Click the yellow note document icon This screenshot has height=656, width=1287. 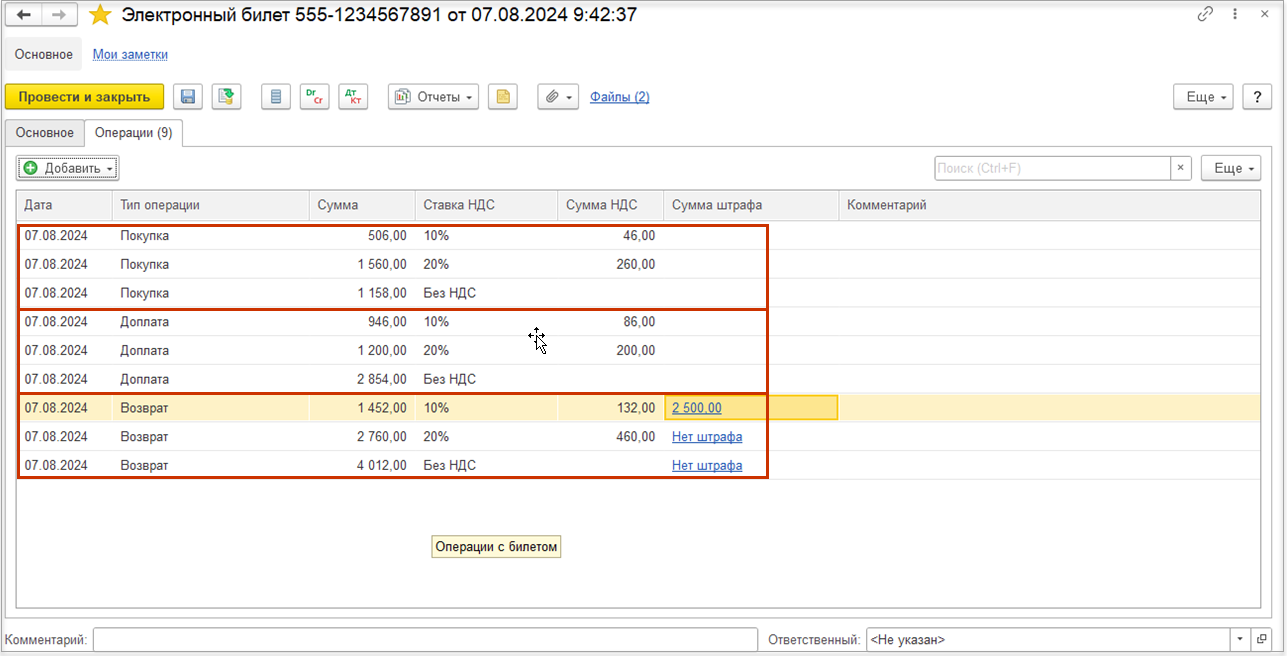[503, 97]
